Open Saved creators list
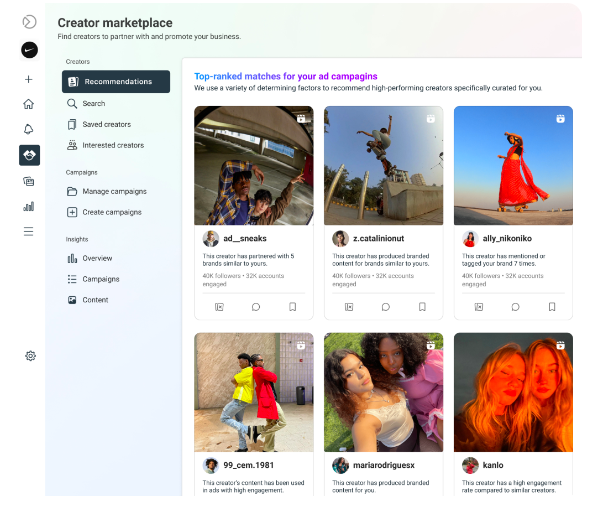Image resolution: width=614 pixels, height=520 pixels. tap(106, 124)
